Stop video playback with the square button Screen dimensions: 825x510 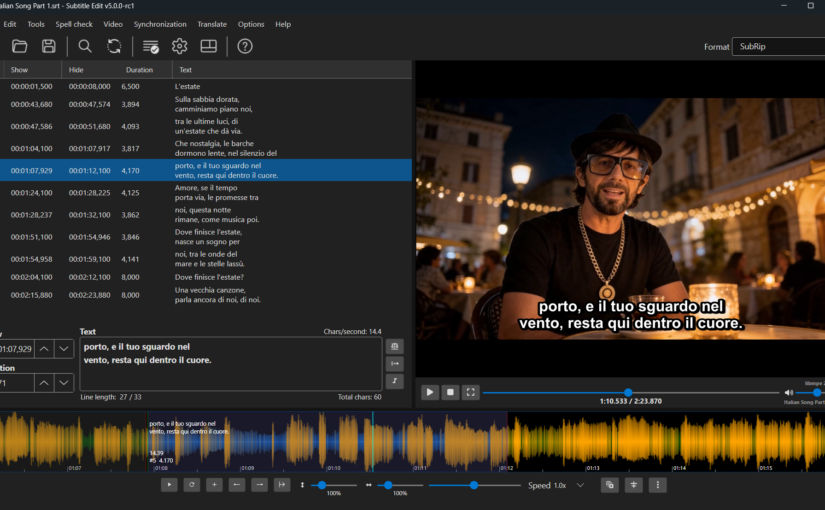tap(450, 392)
